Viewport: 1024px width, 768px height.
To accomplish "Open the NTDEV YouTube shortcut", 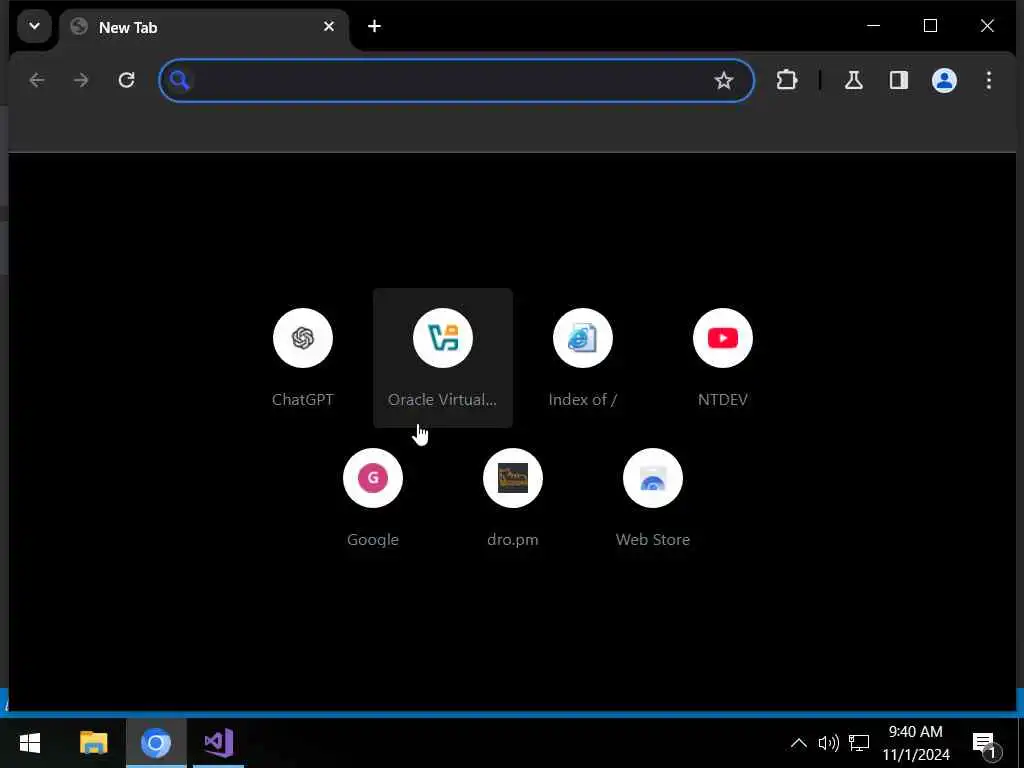I will pos(722,358).
